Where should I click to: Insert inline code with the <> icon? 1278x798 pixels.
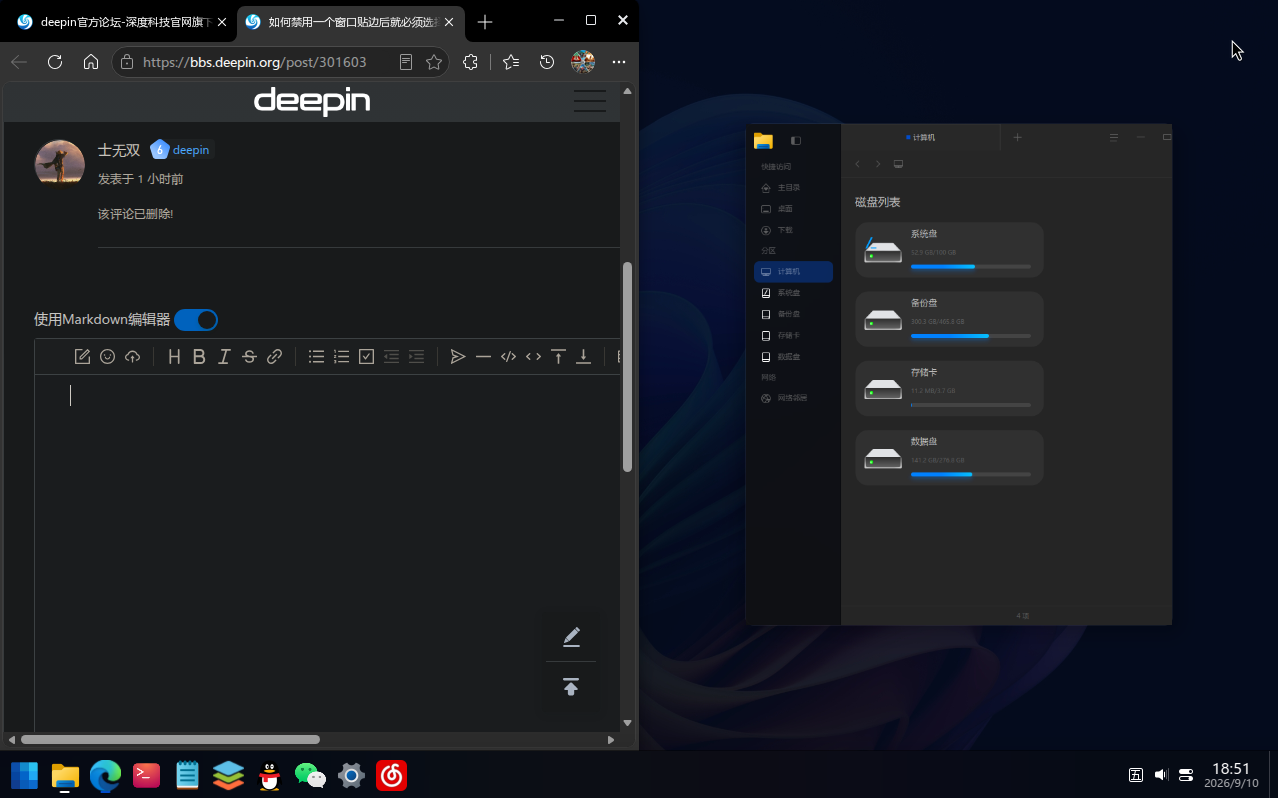pyautogui.click(x=533, y=357)
